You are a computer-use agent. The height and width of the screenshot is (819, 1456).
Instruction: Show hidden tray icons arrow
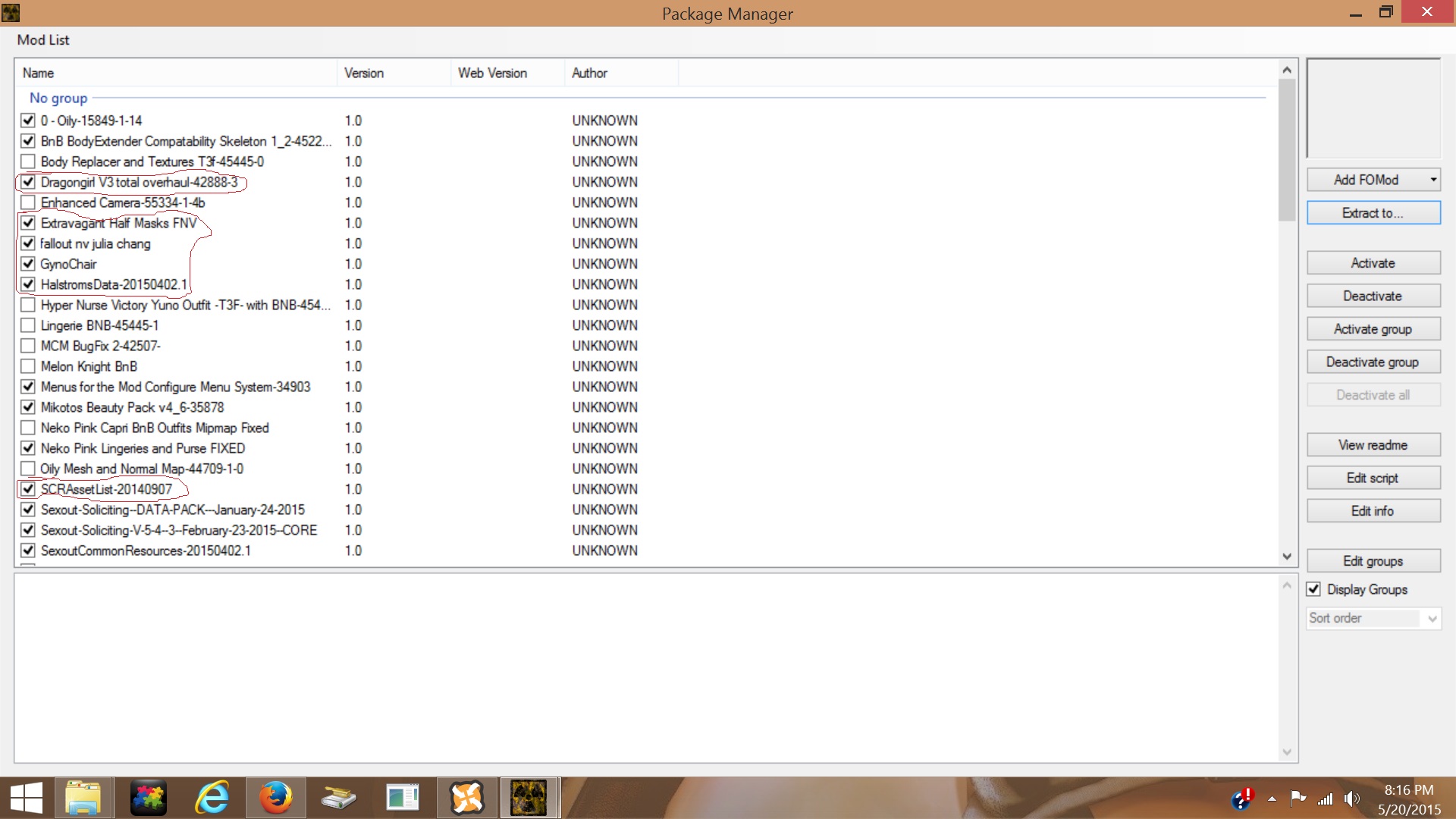[x=1272, y=799]
